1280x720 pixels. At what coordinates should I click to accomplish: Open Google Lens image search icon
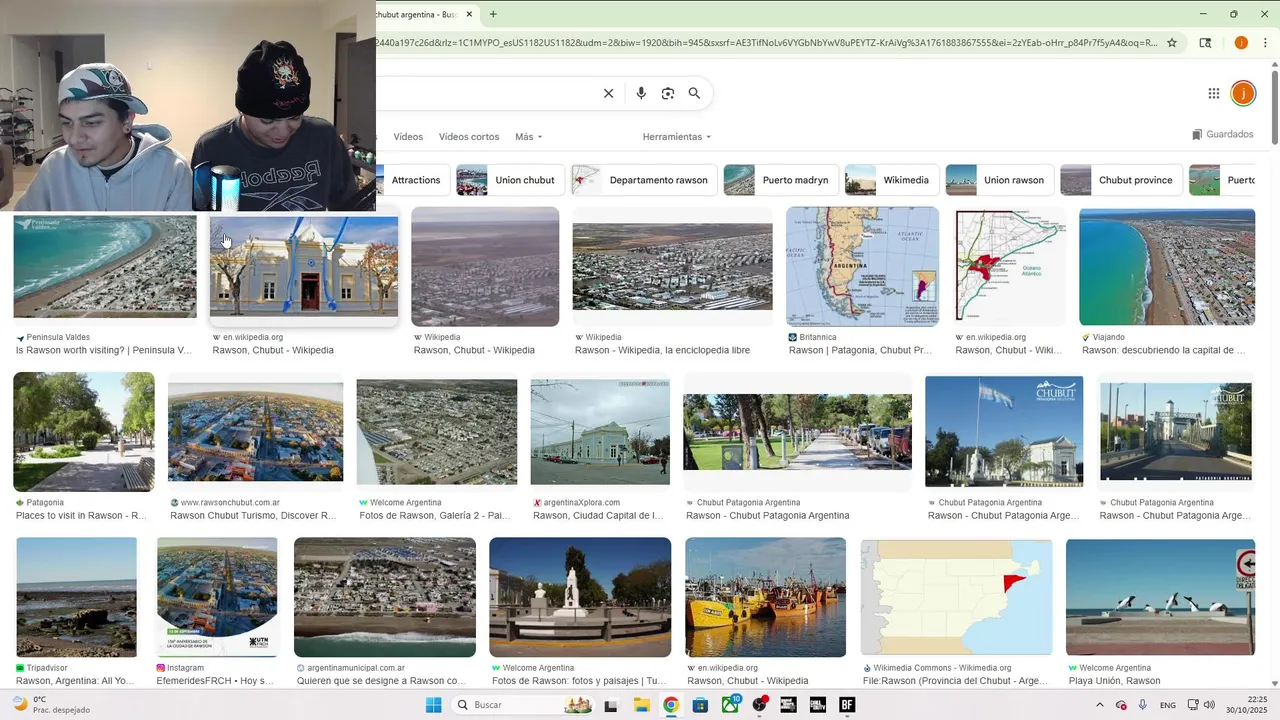668,93
